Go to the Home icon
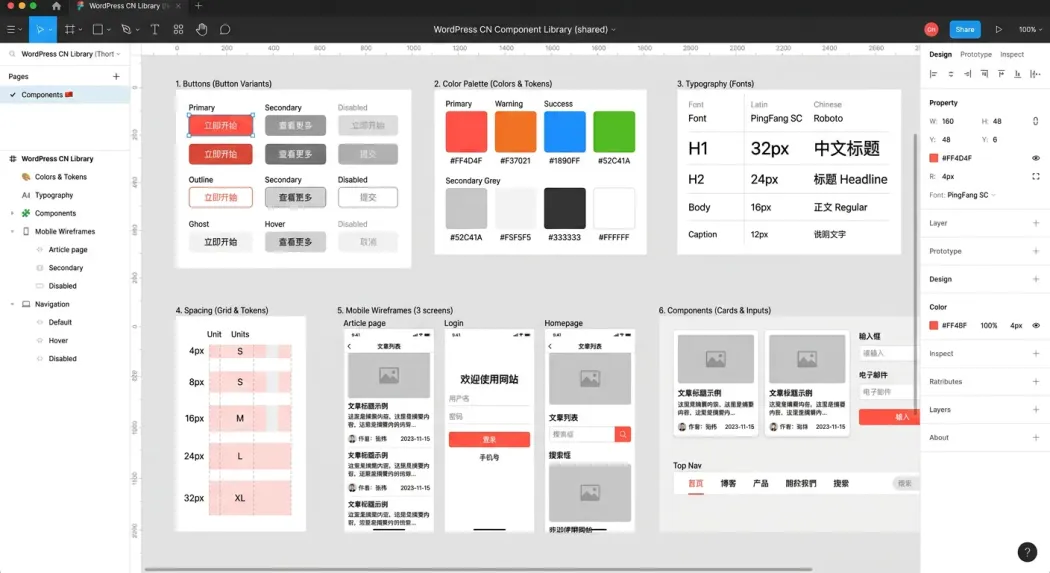 point(56,6)
